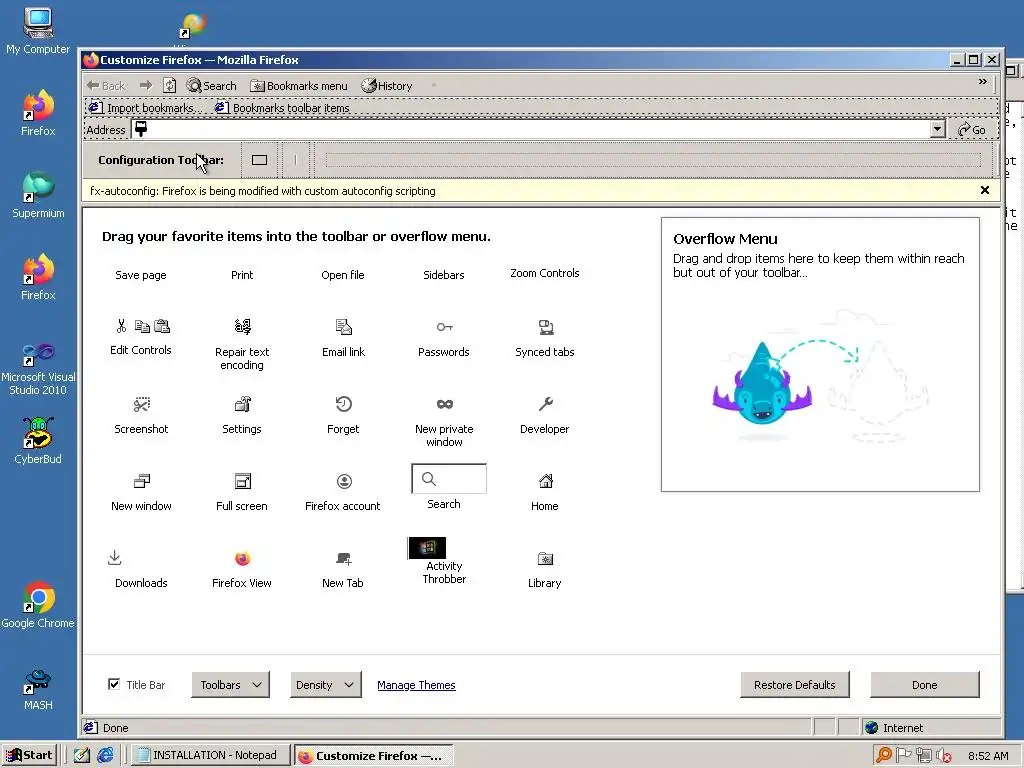Click the Activity Throbber icon
The width and height of the screenshot is (1024, 768).
click(427, 548)
